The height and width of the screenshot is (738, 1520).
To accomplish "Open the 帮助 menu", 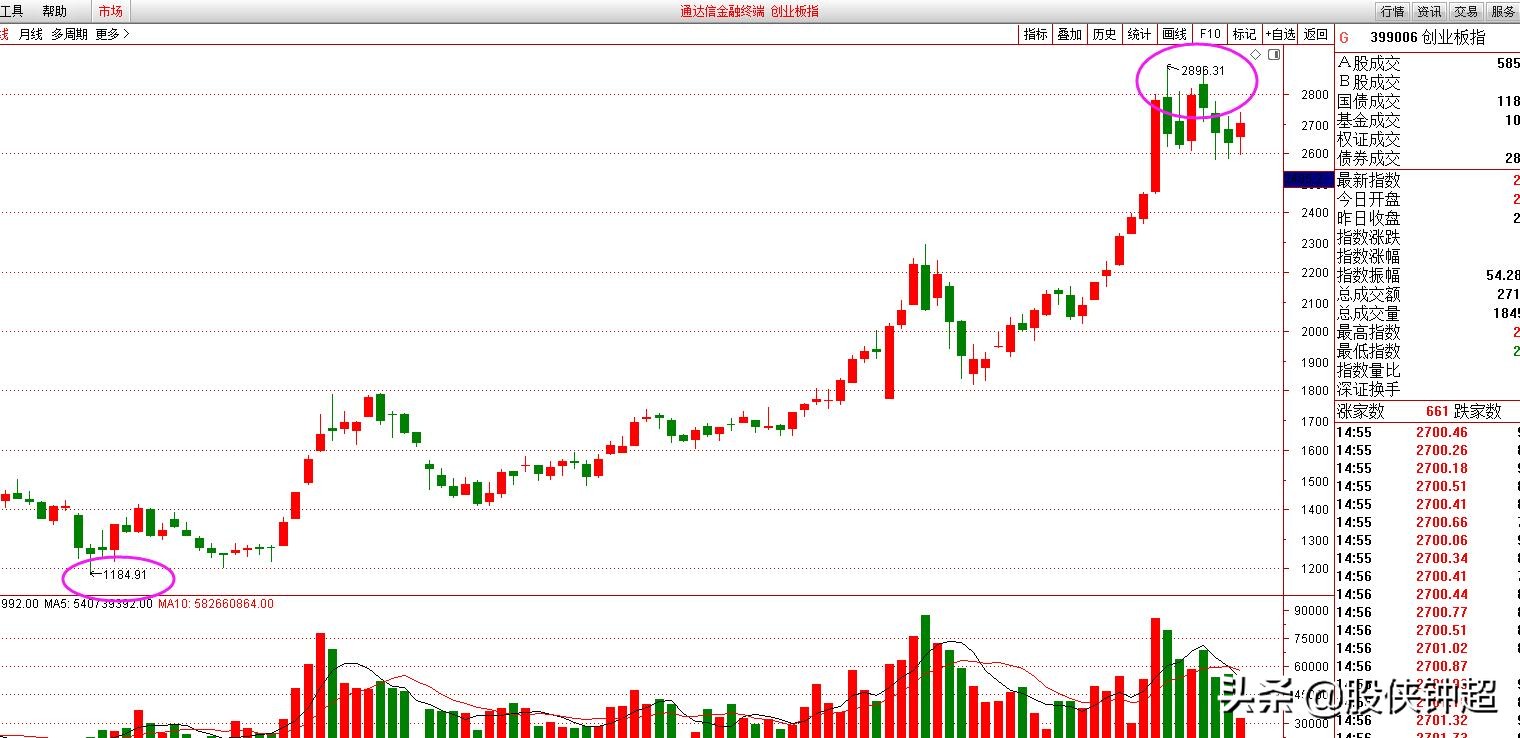I will [55, 11].
